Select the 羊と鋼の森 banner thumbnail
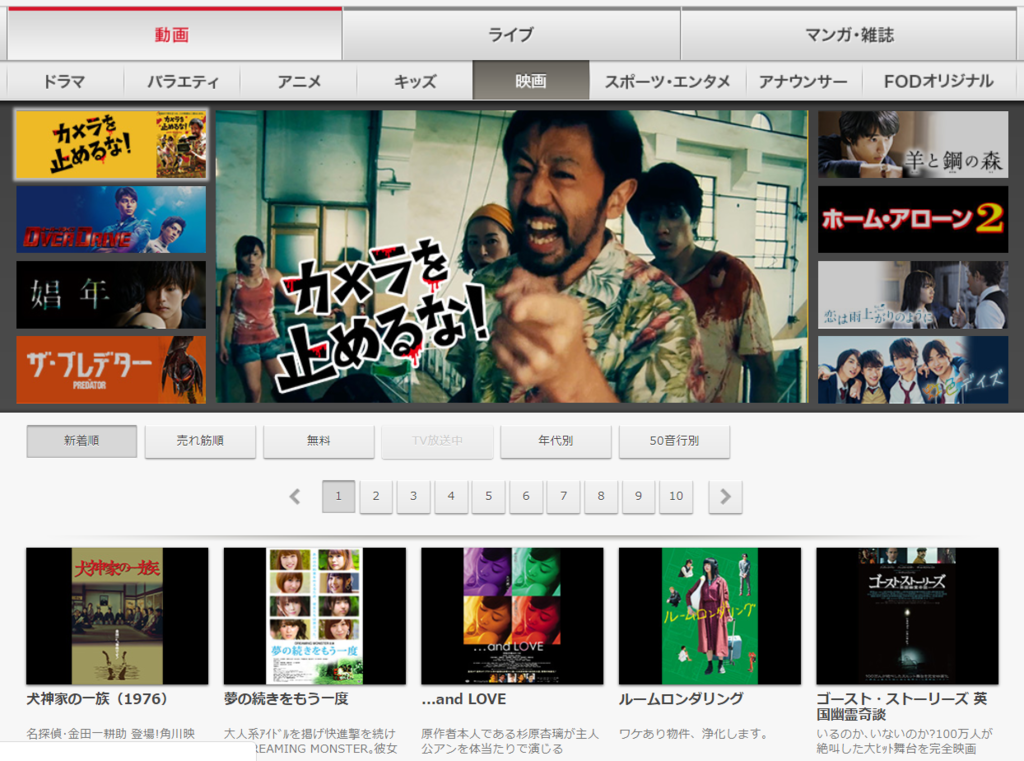 913,144
